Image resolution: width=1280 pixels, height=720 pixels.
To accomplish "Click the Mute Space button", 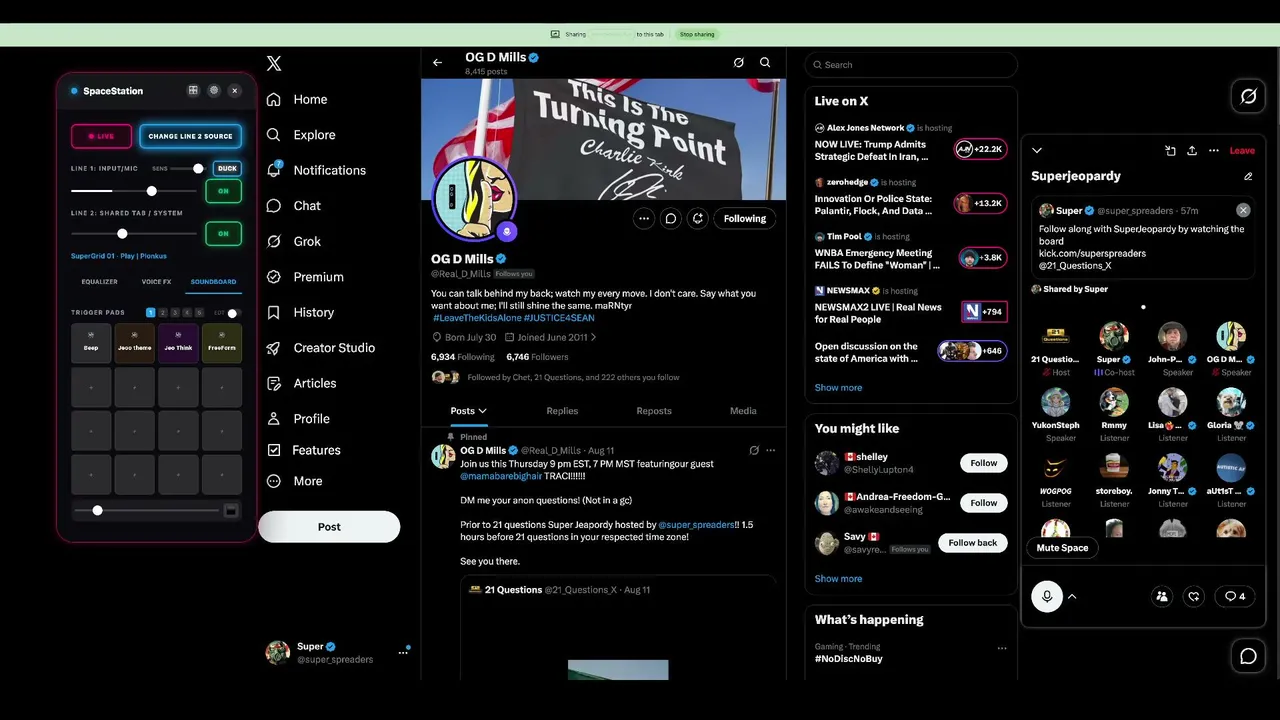I will (x=1062, y=548).
